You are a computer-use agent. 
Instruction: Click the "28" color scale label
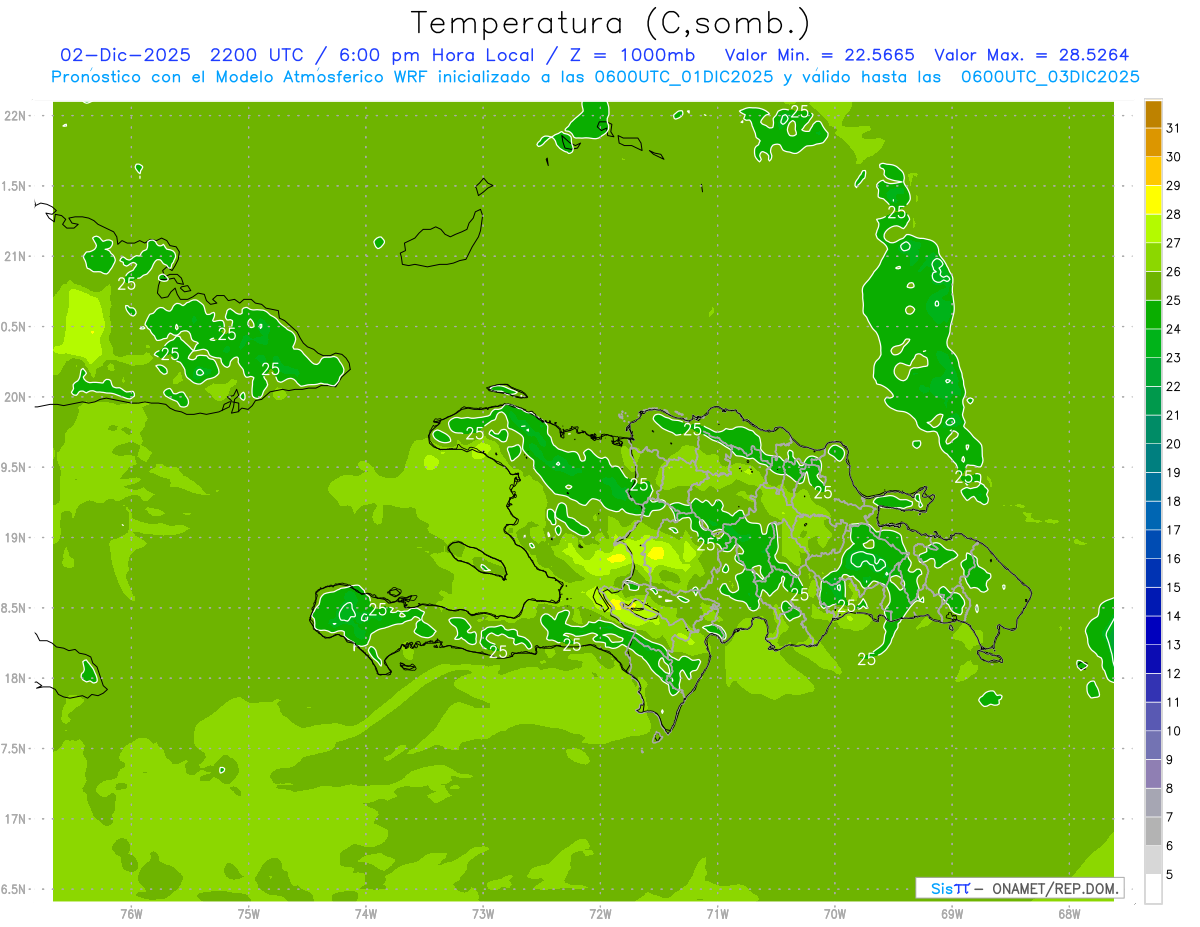coord(1173,214)
